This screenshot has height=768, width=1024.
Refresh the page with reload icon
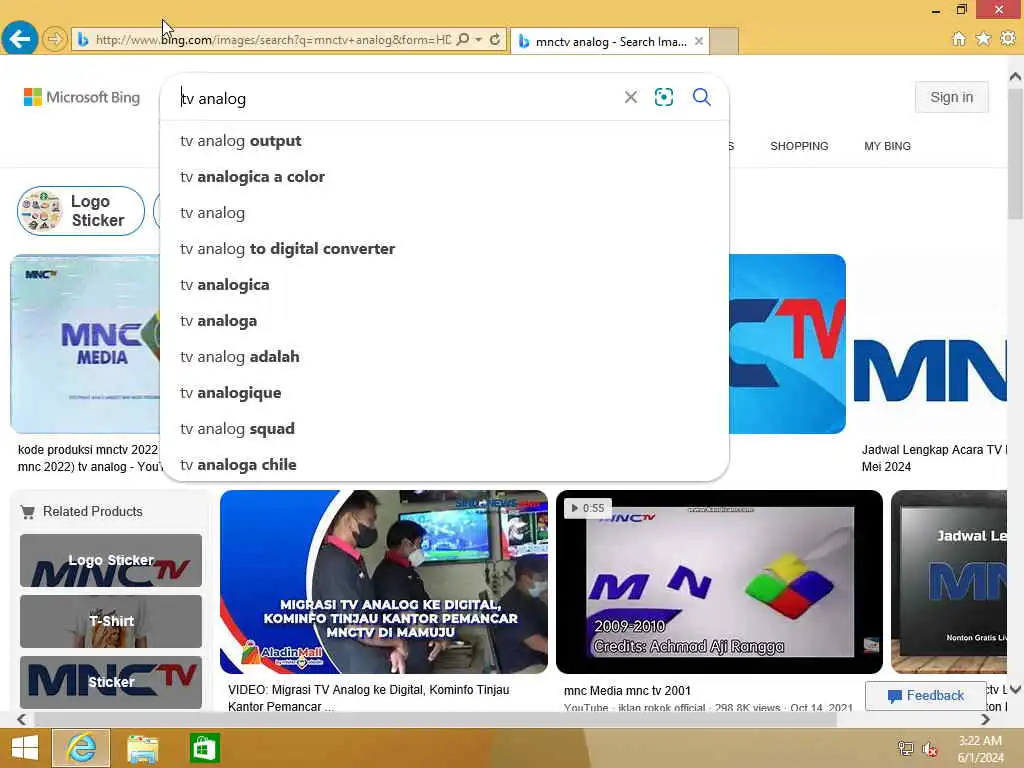click(x=495, y=39)
